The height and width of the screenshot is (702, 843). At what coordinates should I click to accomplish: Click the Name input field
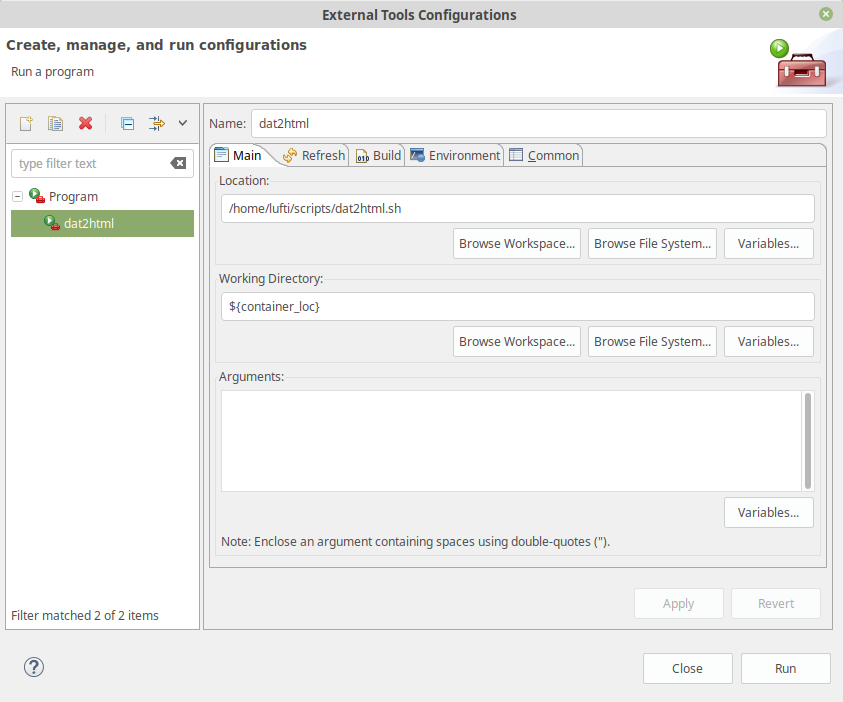[x=538, y=123]
